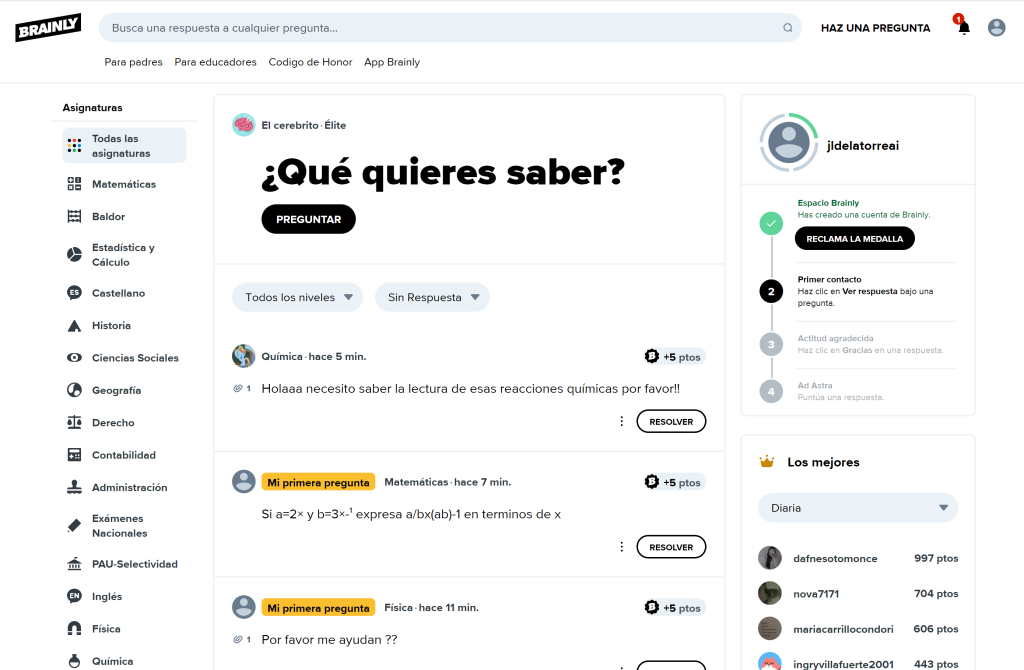
Task: Open the notifications bell
Action: pyautogui.click(x=964, y=28)
